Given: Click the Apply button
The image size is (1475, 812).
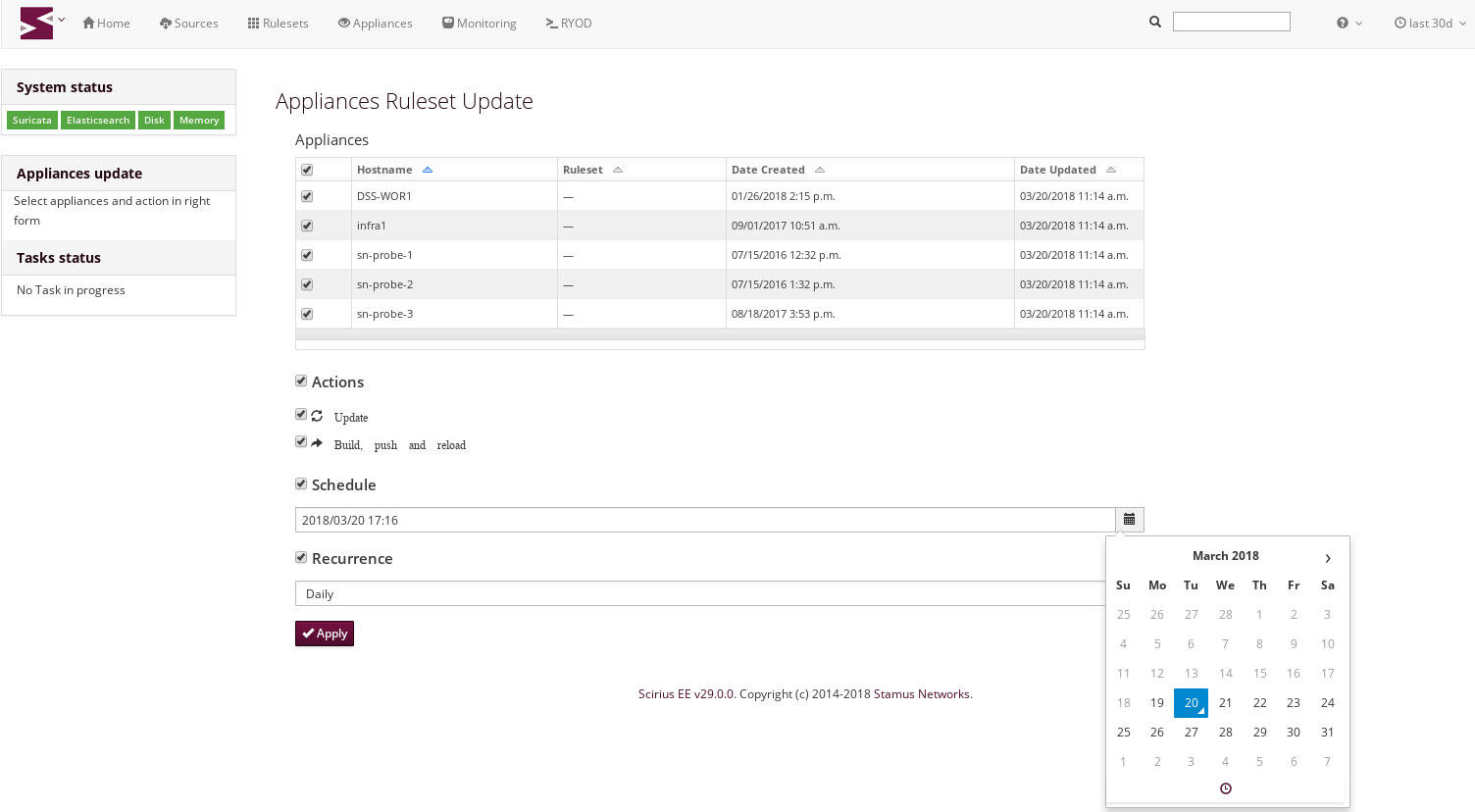Looking at the screenshot, I should coord(325,634).
